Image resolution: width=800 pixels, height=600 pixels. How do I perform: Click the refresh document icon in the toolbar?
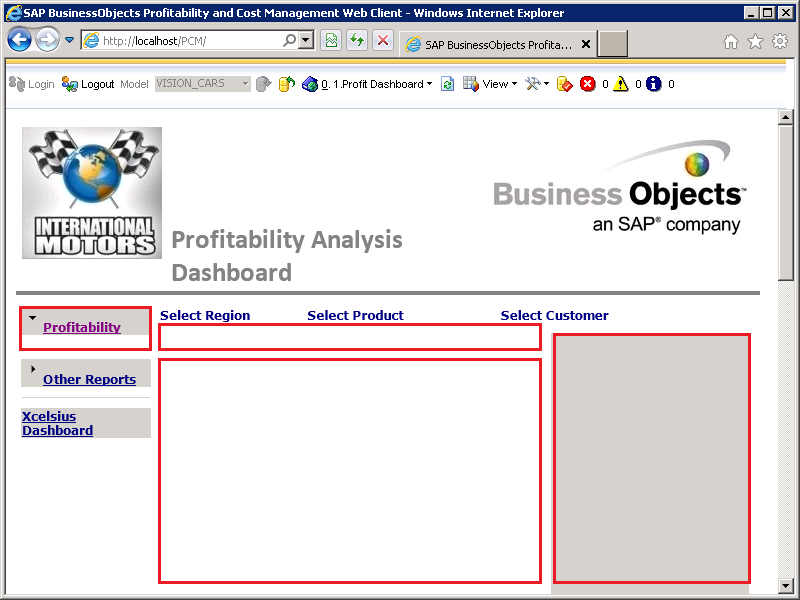447,84
